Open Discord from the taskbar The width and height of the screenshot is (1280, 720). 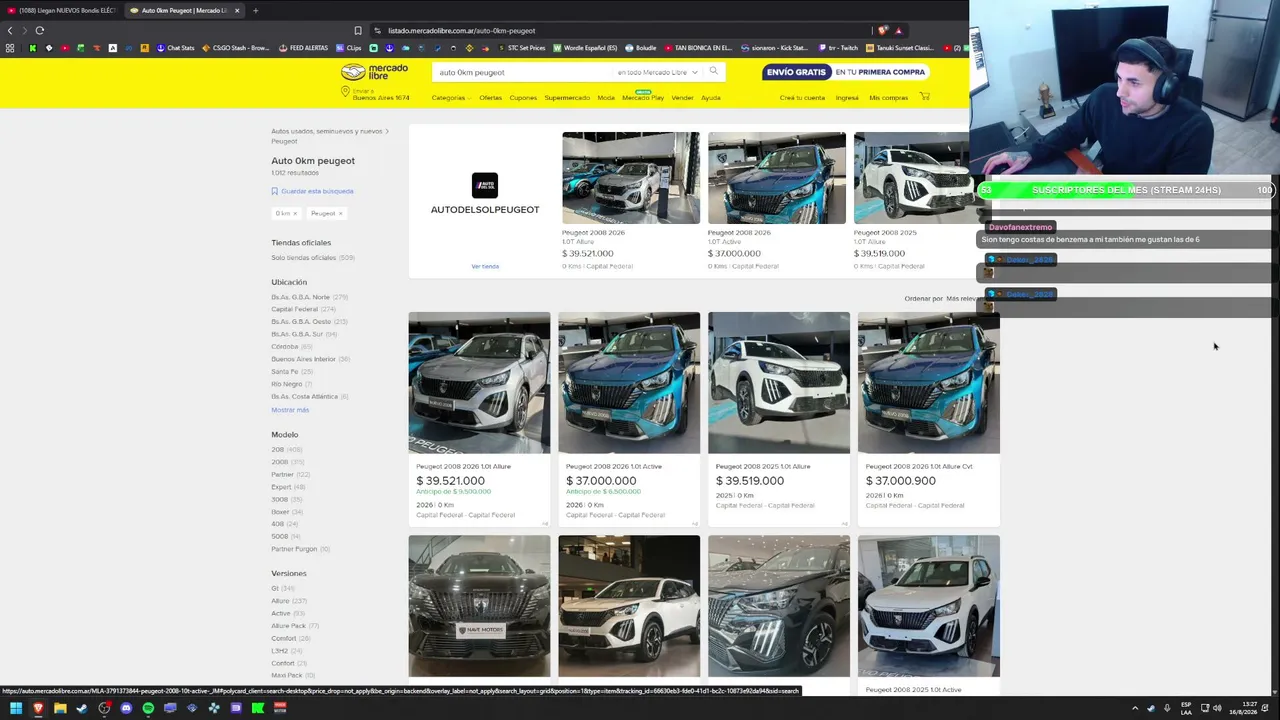click(126, 708)
